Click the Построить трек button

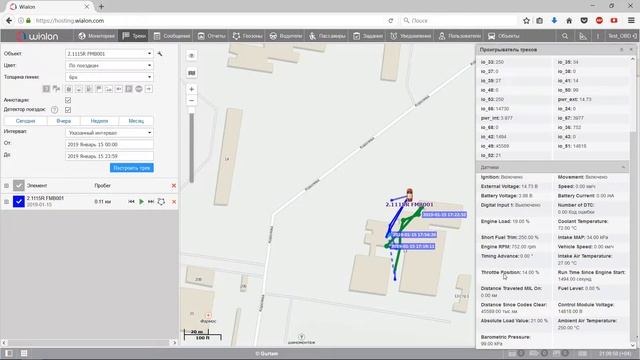point(131,168)
